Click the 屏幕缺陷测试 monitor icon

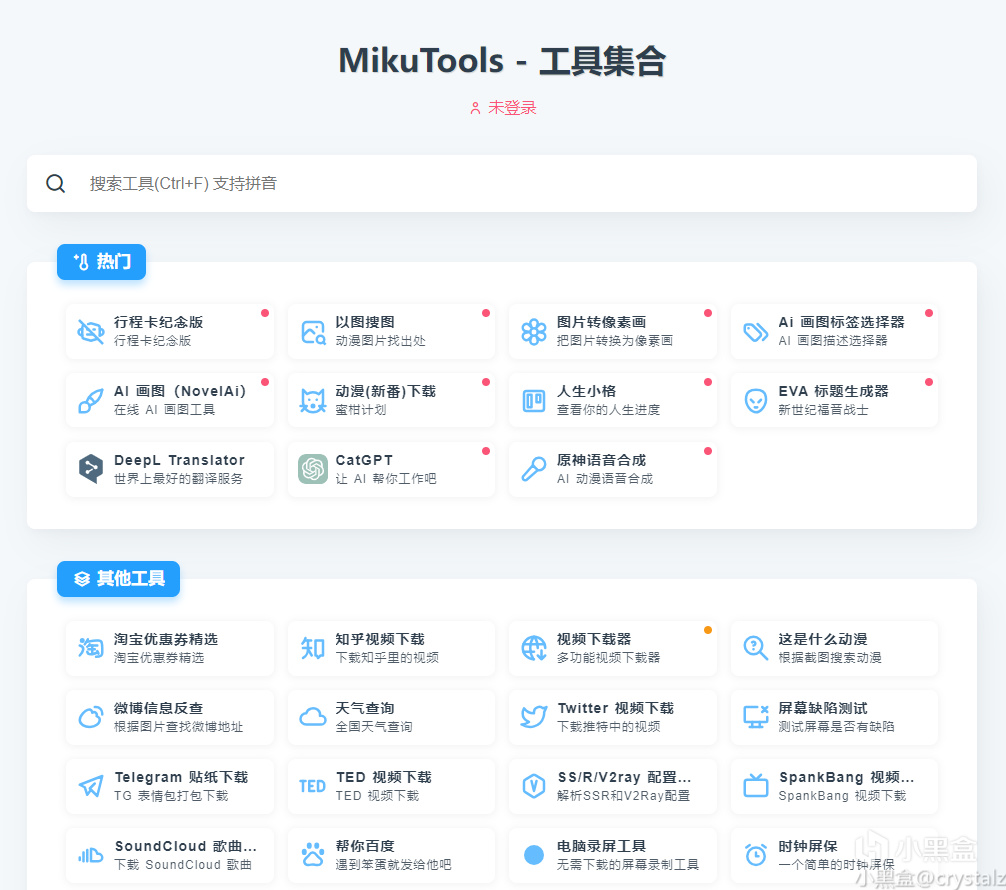pos(755,717)
